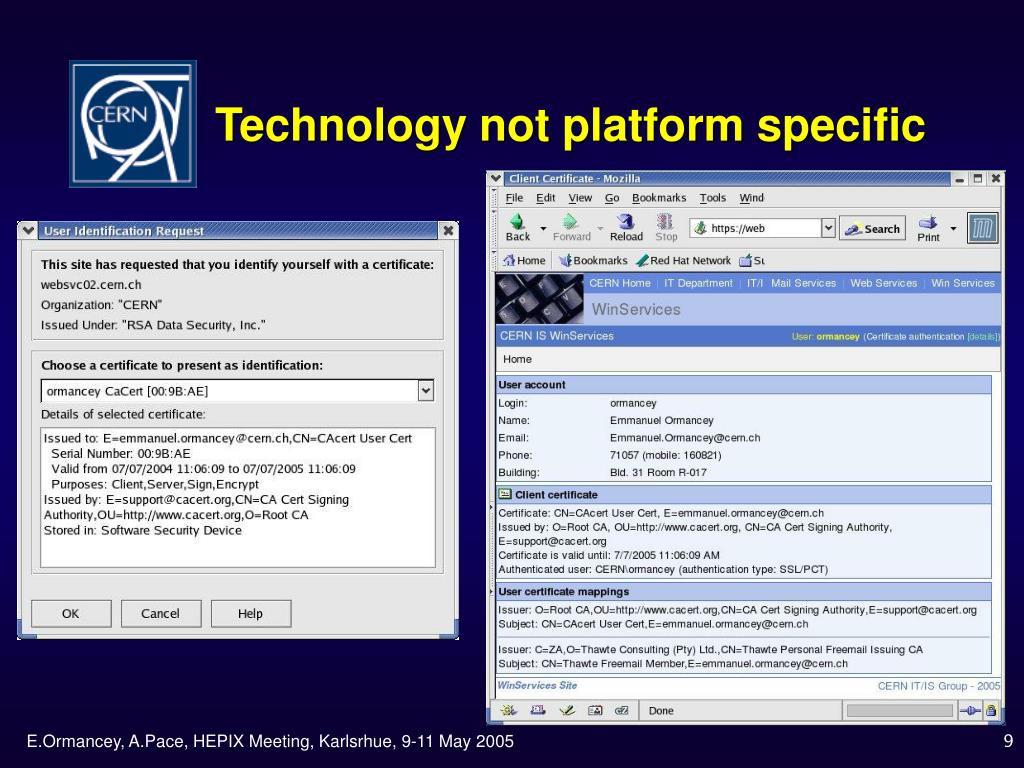The image size is (1024, 768).
Task: Follow the Win Services link
Action: (x=963, y=283)
